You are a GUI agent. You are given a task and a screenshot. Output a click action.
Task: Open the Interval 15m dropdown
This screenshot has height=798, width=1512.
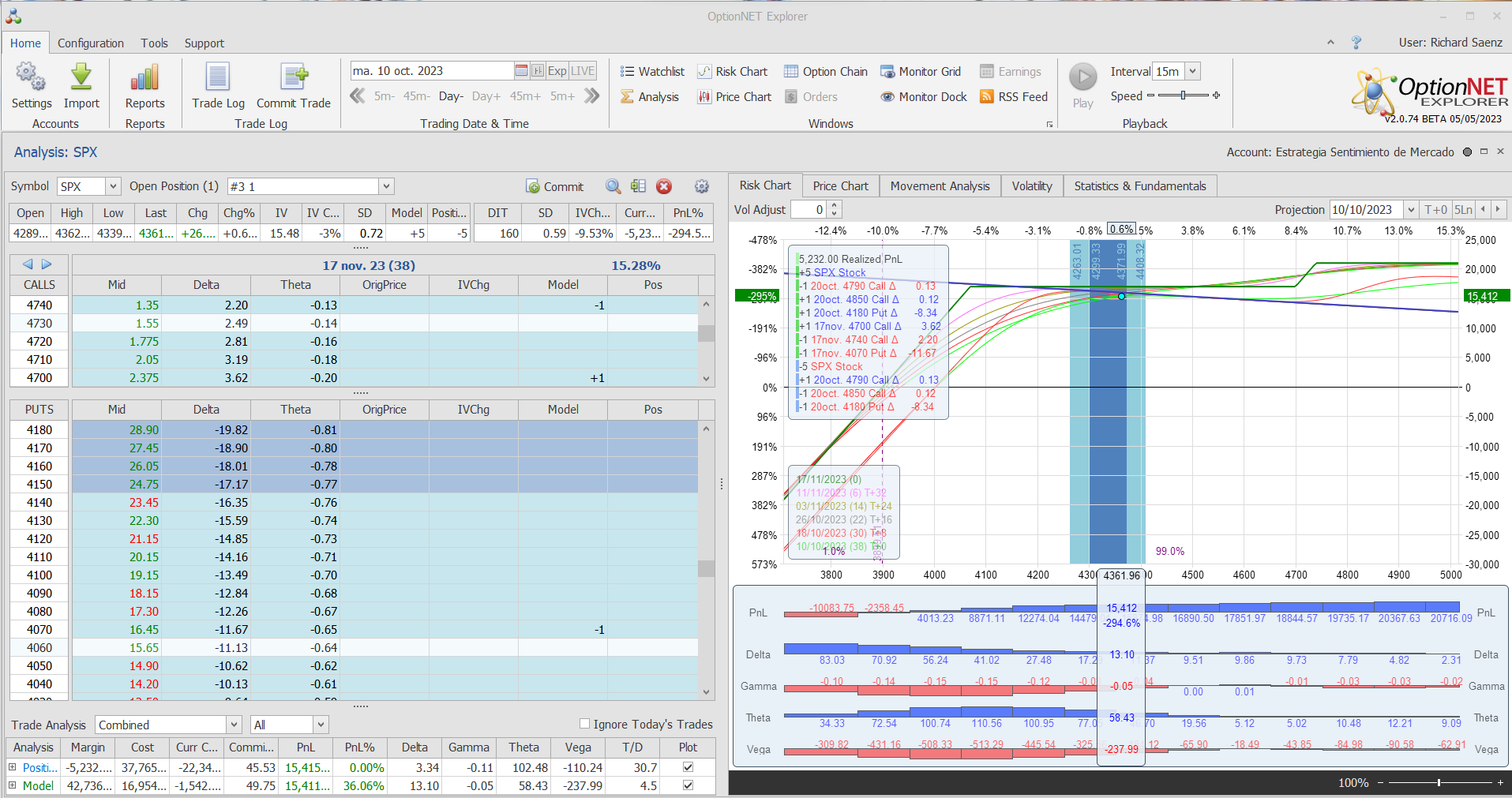click(x=1192, y=71)
